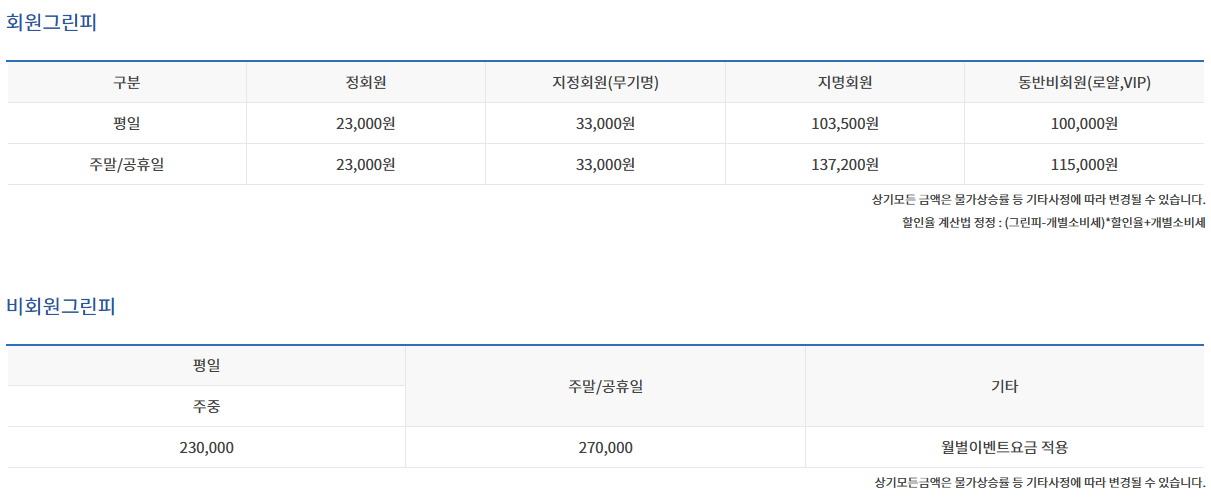Click the 주말/공휴일 row label in member table
Image resolution: width=1211 pixels, height=504 pixels.
127,165
